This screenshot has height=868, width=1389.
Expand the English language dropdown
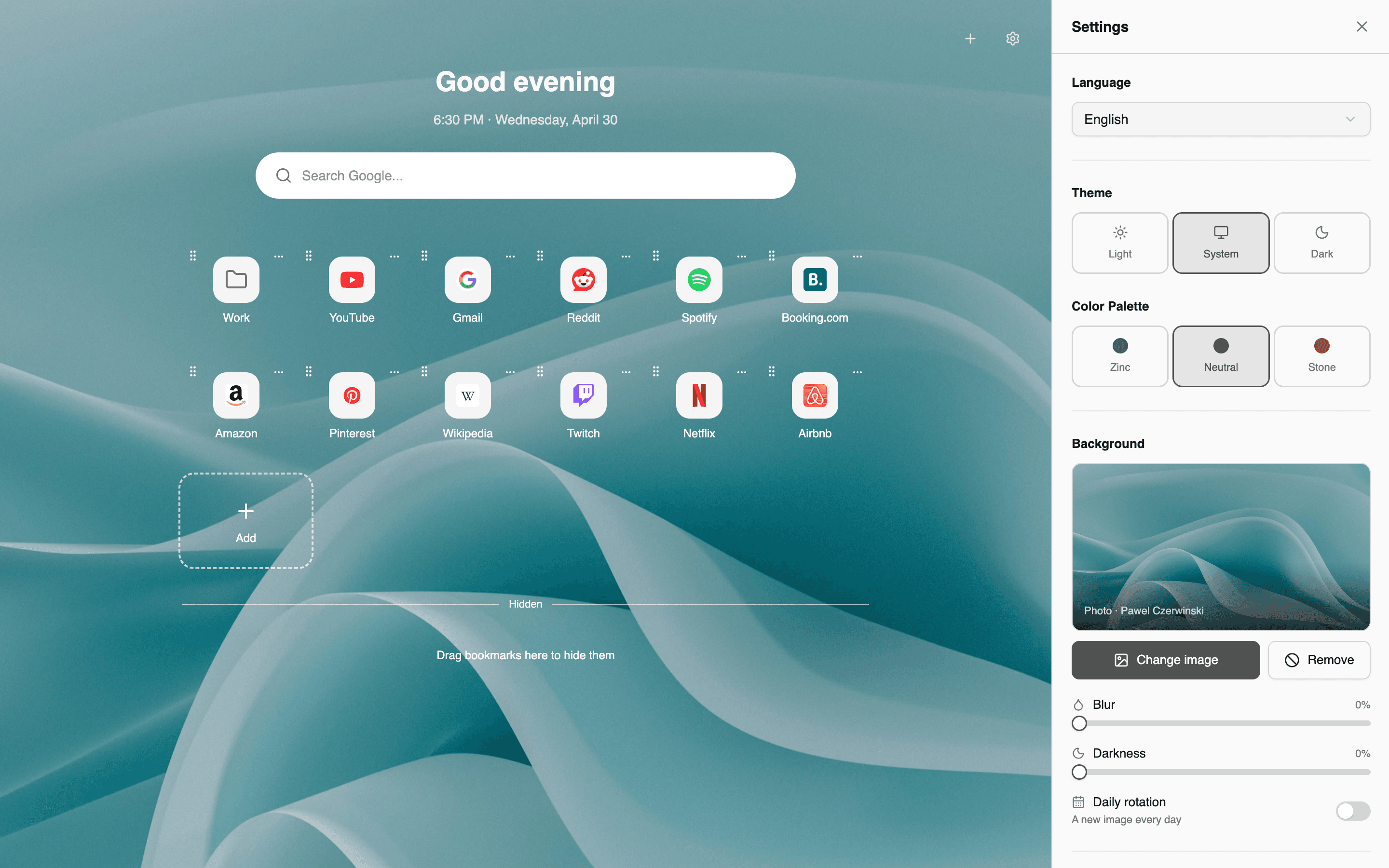(x=1221, y=119)
